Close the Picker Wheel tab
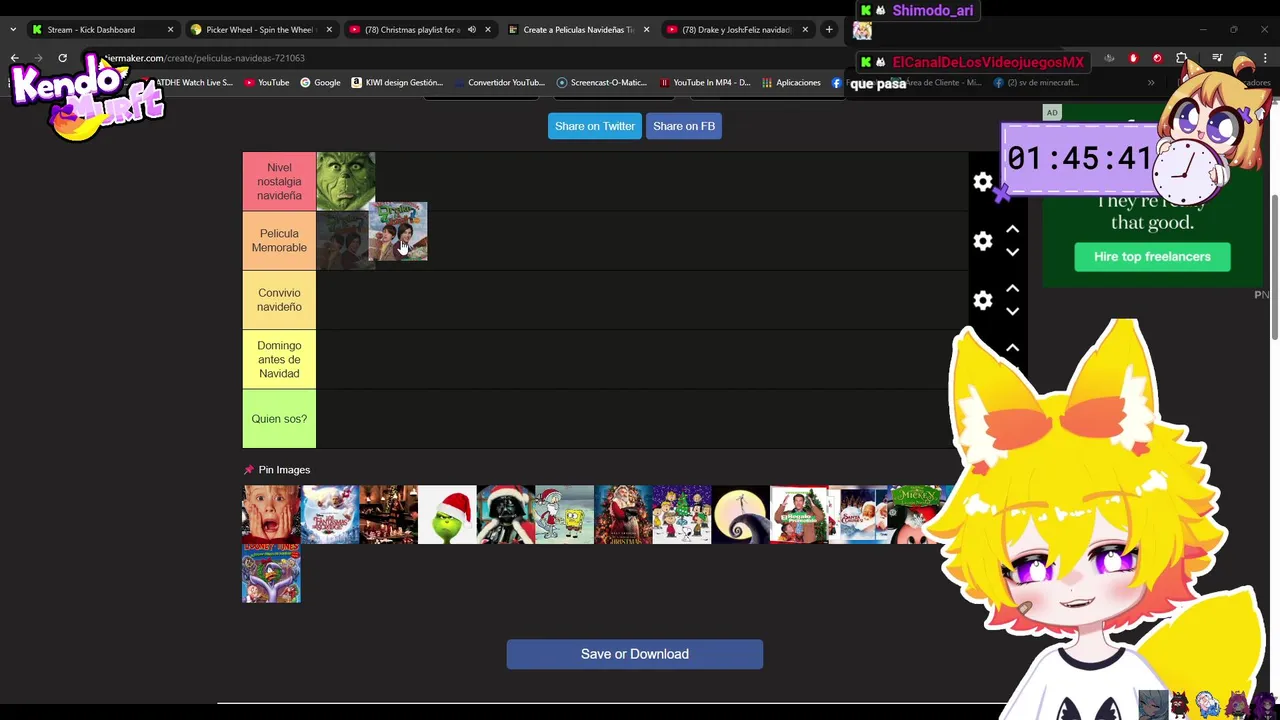The image size is (1280, 720). pos(329,30)
